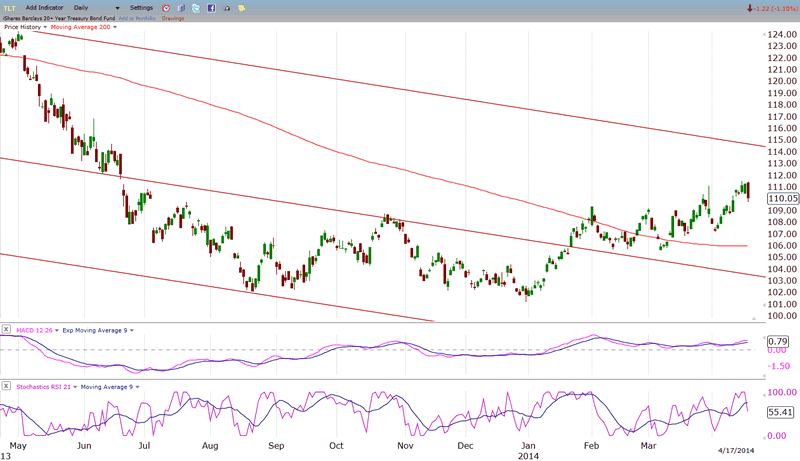800x461 pixels.
Task: Close the Stochastics RSI pane
Action: click(x=6, y=386)
